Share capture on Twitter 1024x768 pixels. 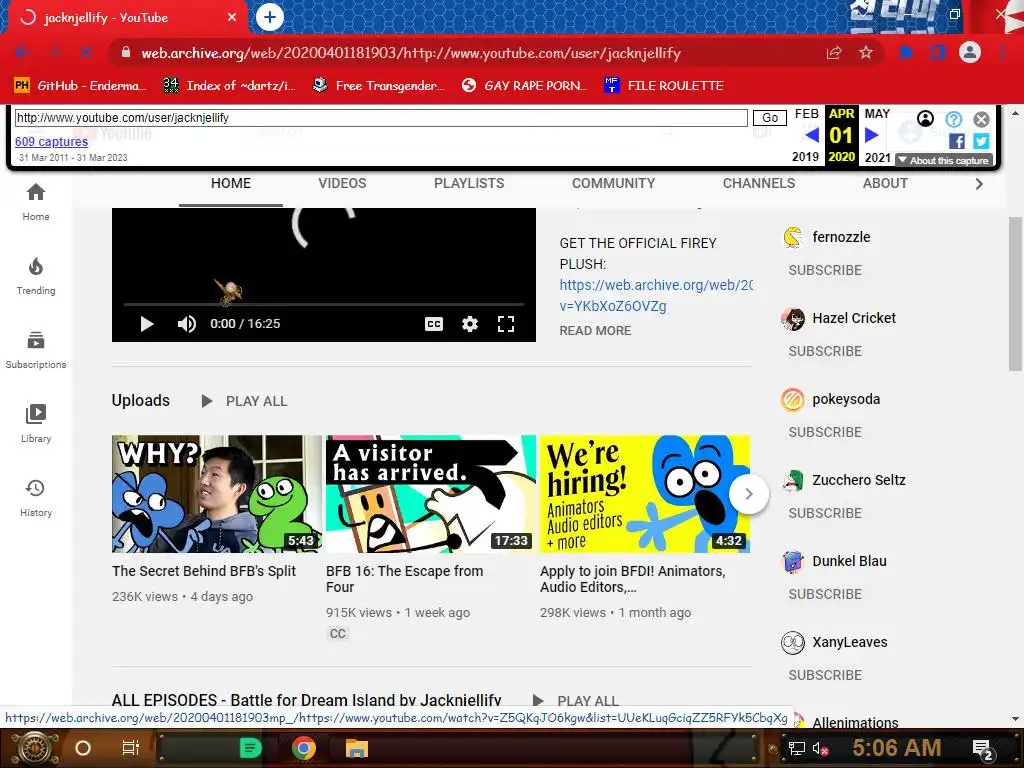981,141
